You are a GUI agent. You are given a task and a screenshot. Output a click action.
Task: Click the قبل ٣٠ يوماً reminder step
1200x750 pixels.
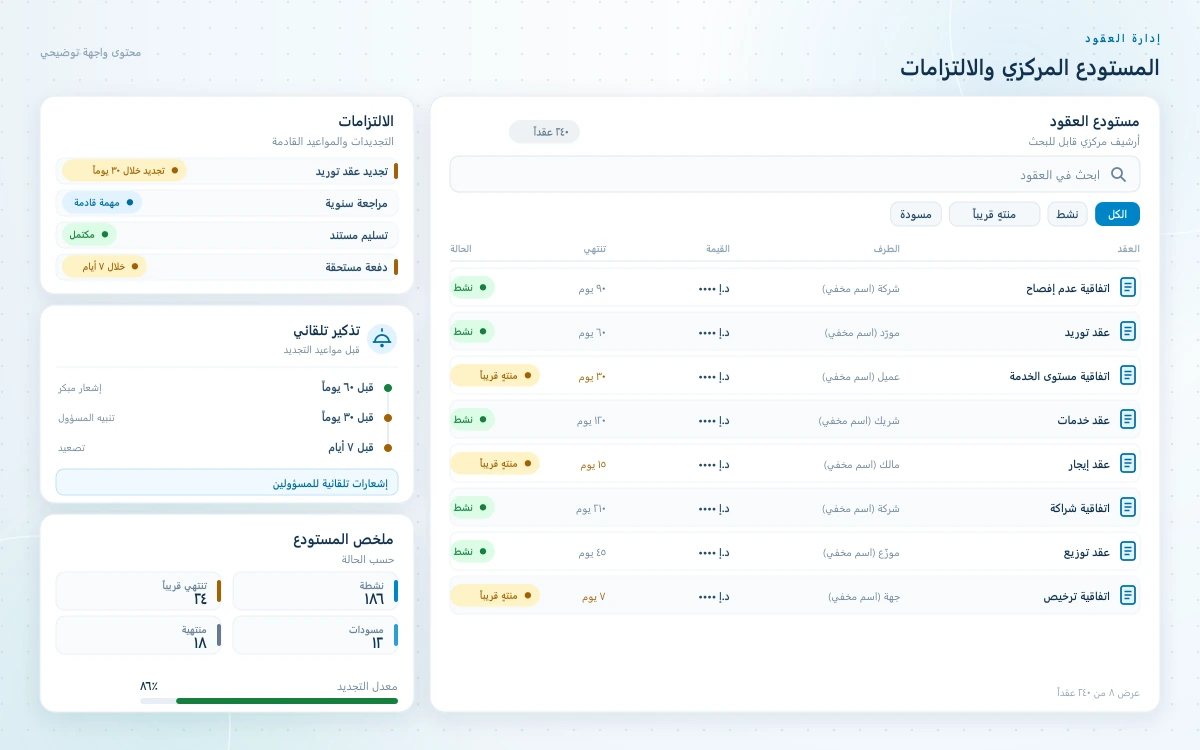347,417
